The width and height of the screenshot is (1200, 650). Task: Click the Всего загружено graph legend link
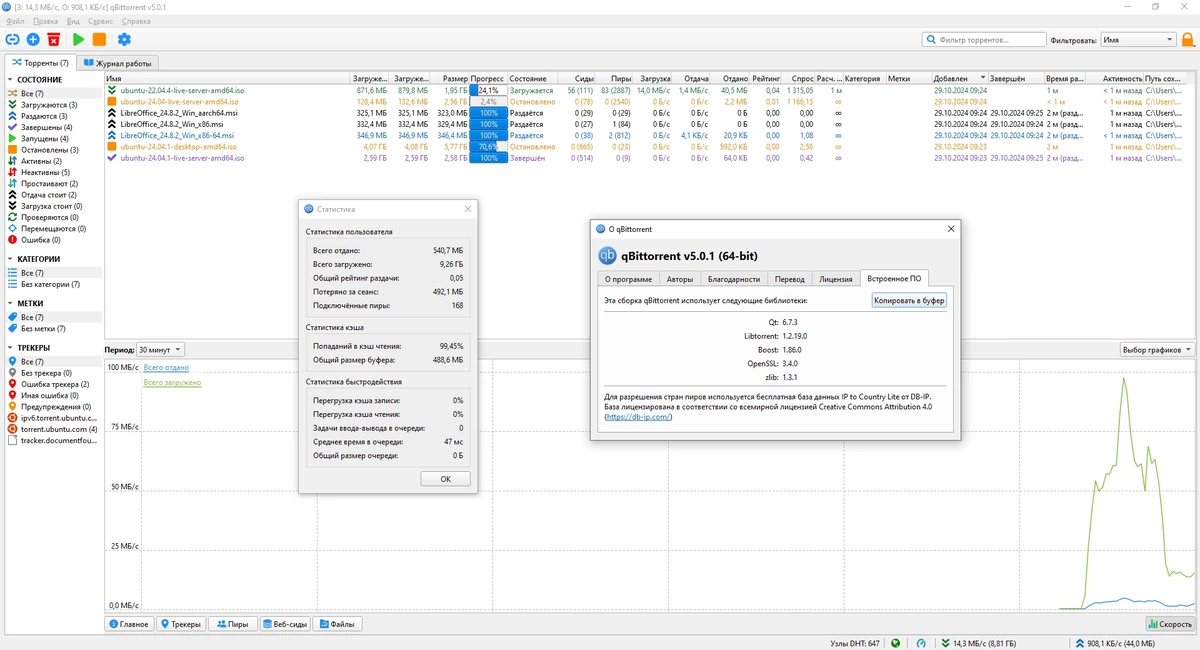(172, 382)
